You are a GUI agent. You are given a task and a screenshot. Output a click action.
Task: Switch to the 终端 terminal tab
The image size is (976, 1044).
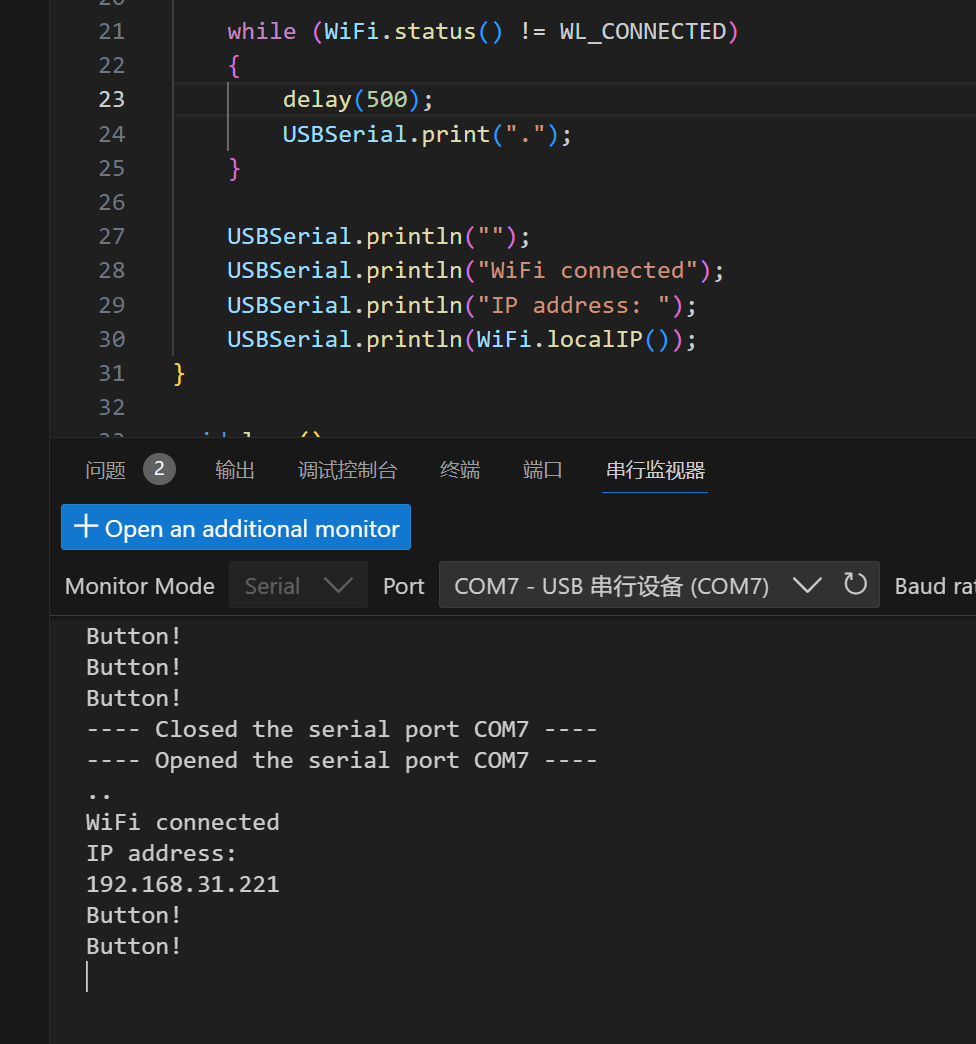point(459,470)
